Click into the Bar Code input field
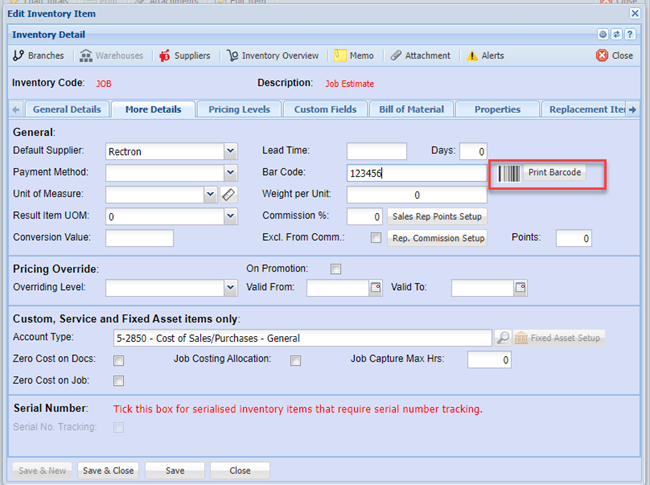The height and width of the screenshot is (485, 650). [x=416, y=173]
